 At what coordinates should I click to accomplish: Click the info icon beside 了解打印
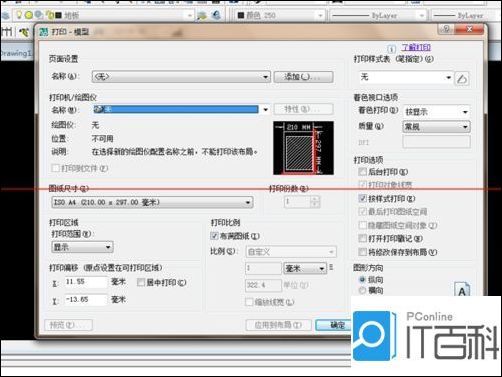[392, 49]
